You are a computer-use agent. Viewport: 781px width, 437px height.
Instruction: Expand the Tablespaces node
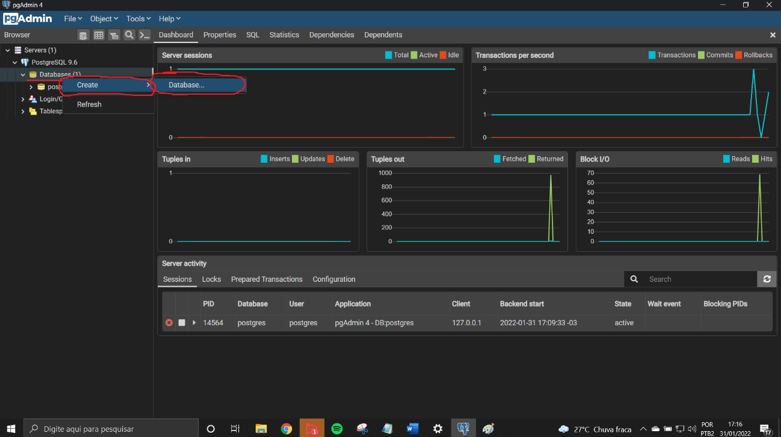tap(23, 111)
